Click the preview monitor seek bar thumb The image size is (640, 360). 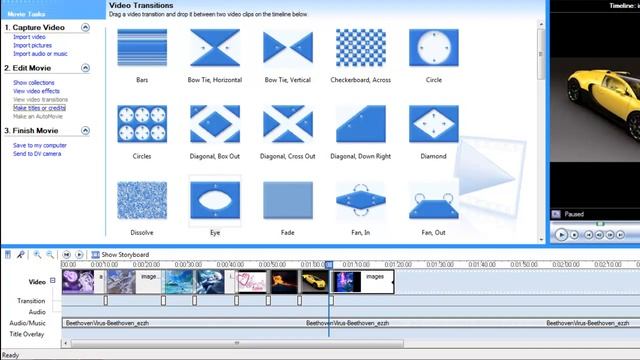pyautogui.click(x=600, y=224)
